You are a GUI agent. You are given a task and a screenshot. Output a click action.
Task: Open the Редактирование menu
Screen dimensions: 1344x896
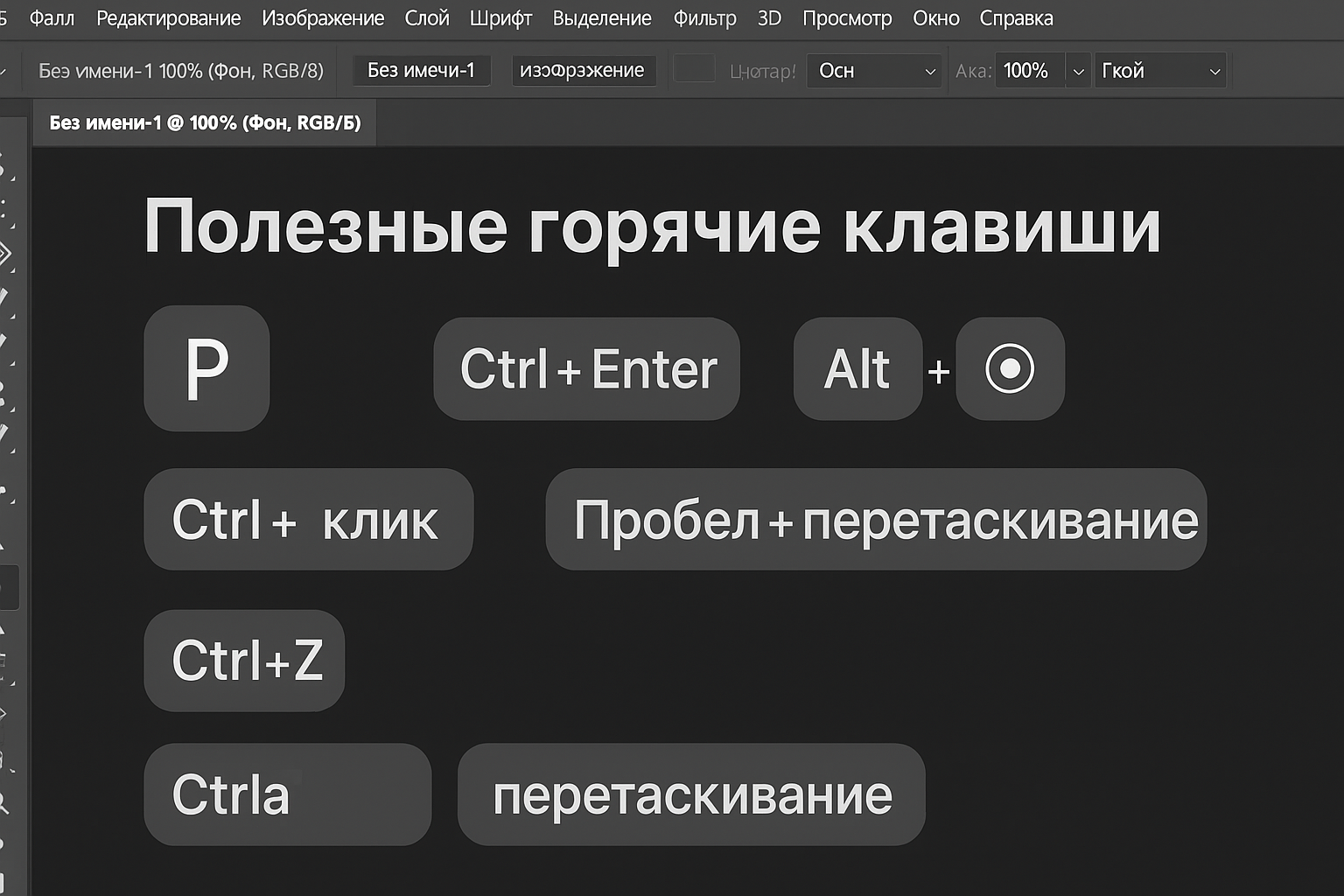[x=168, y=18]
